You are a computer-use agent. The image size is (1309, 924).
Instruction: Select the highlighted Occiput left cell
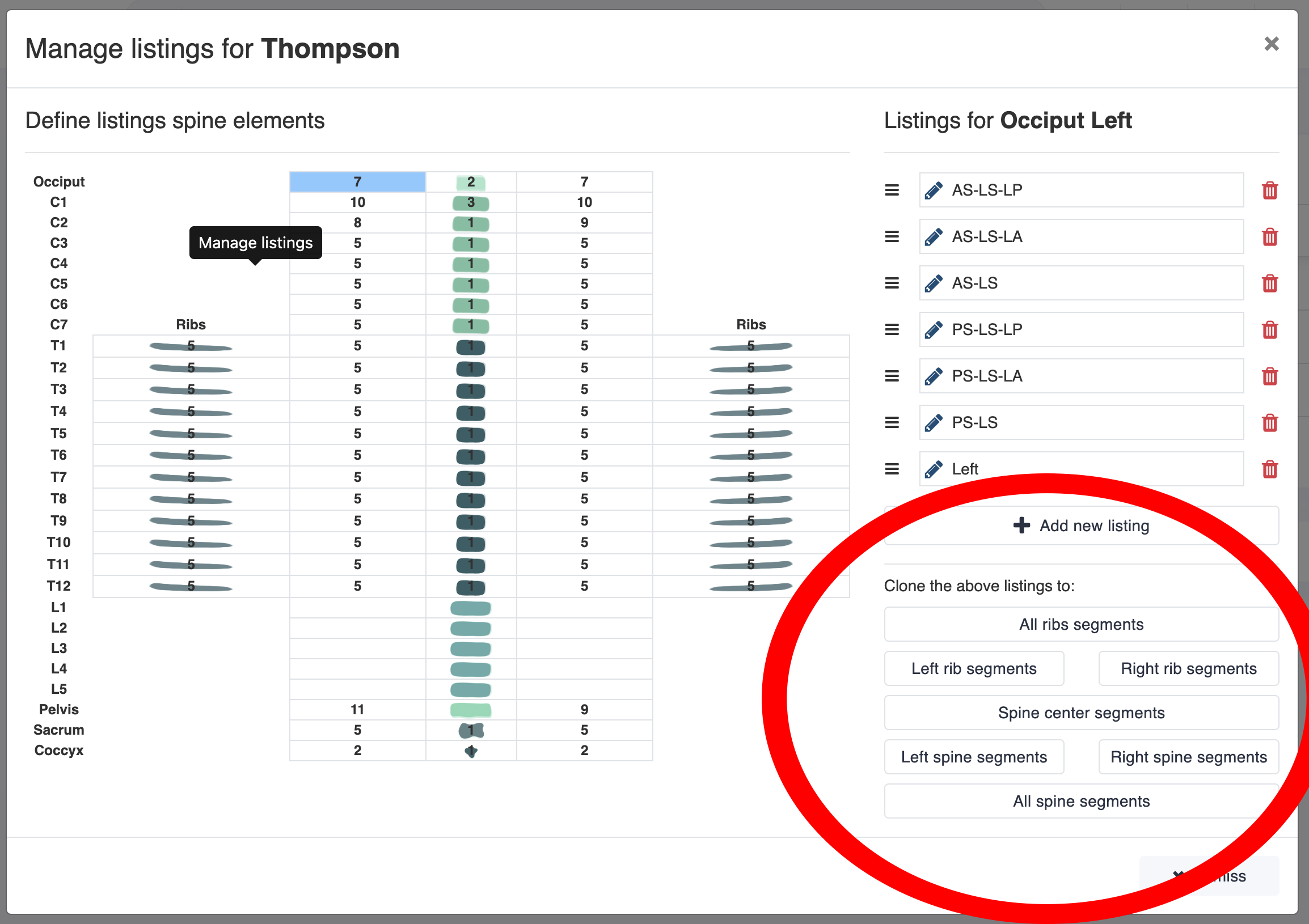click(x=357, y=183)
